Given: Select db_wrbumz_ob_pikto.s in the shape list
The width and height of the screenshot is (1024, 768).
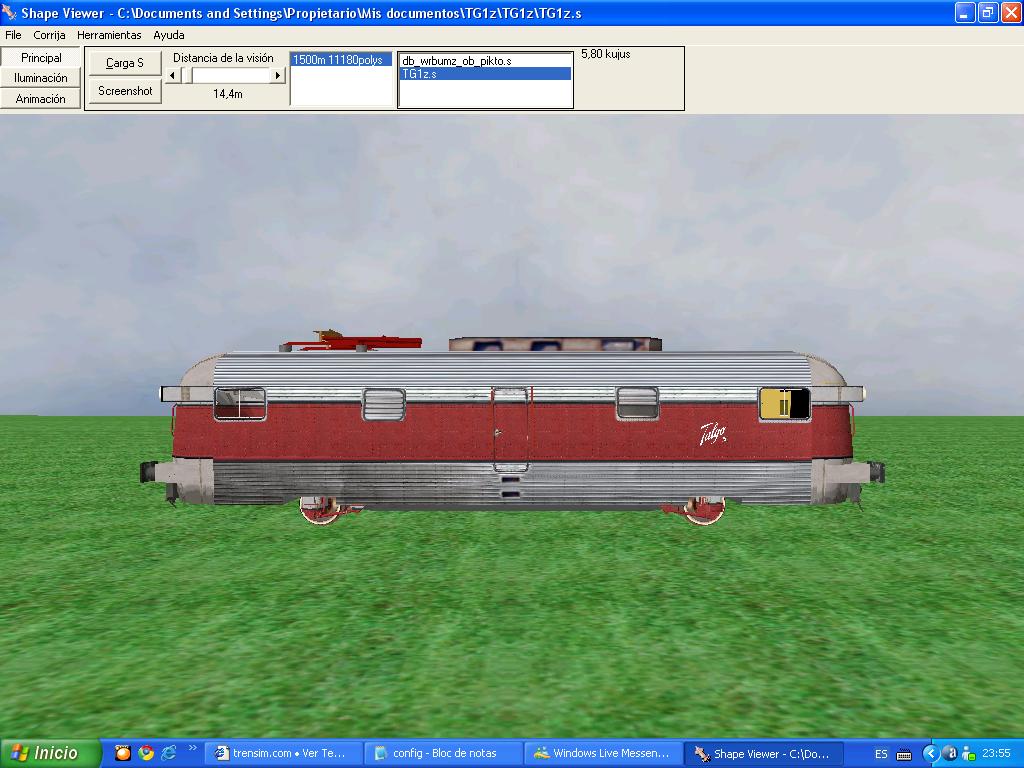Looking at the screenshot, I should [457, 61].
